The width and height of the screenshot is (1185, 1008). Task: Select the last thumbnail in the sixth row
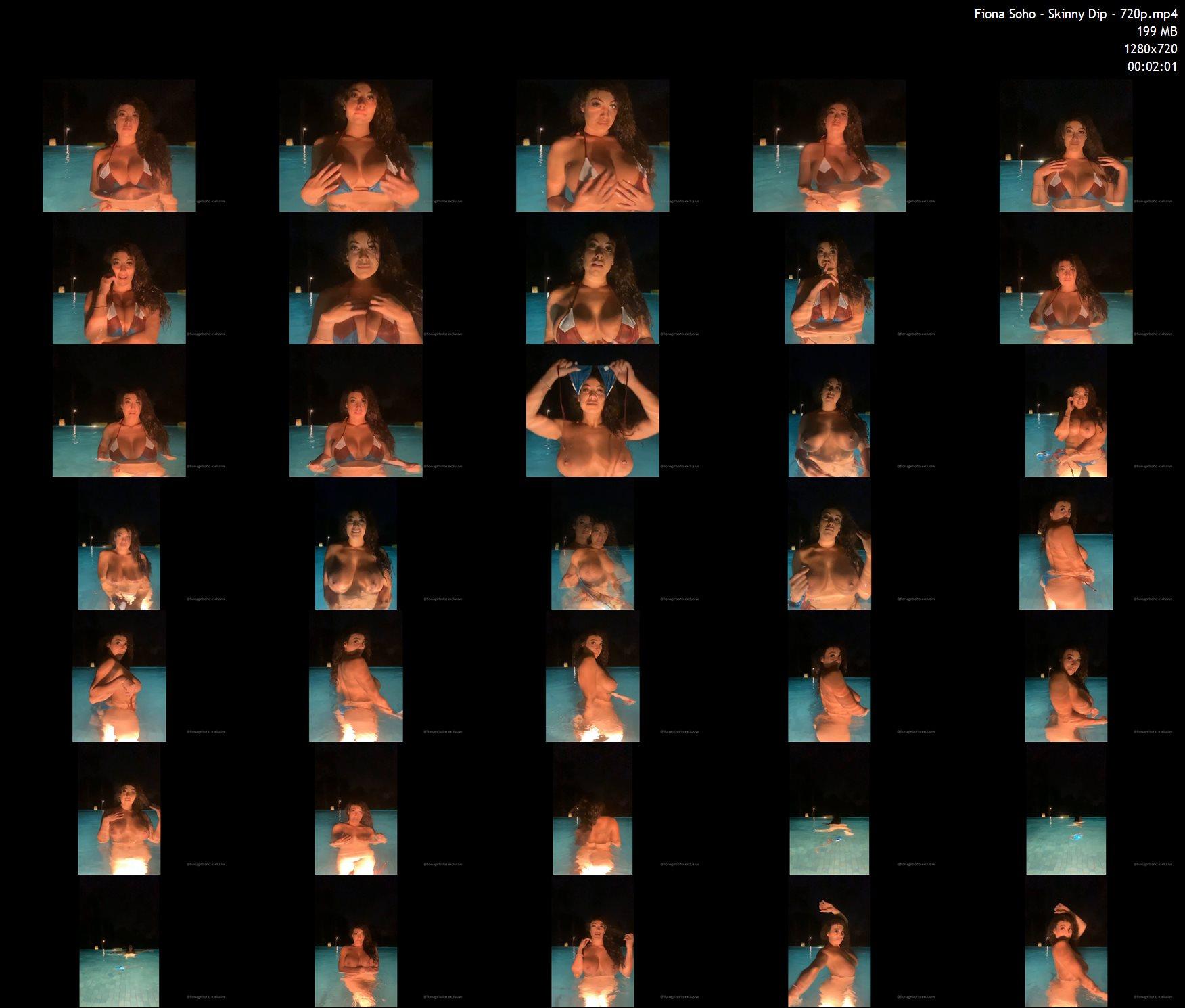(x=1066, y=808)
